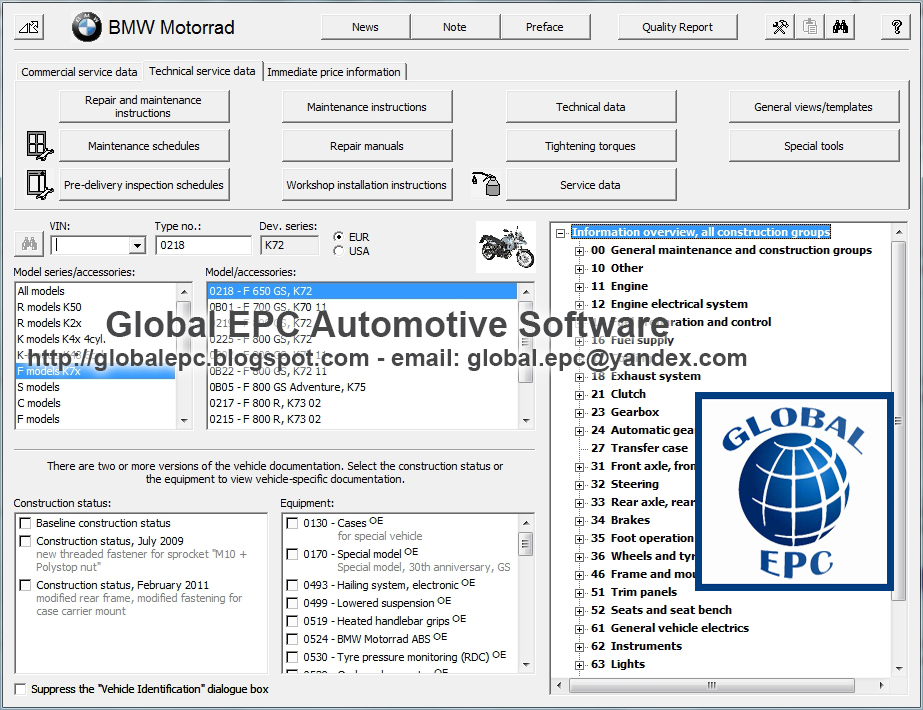Viewport: 923px width, 710px height.
Task: Click the printer icon in top-left corner
Action: point(27,27)
